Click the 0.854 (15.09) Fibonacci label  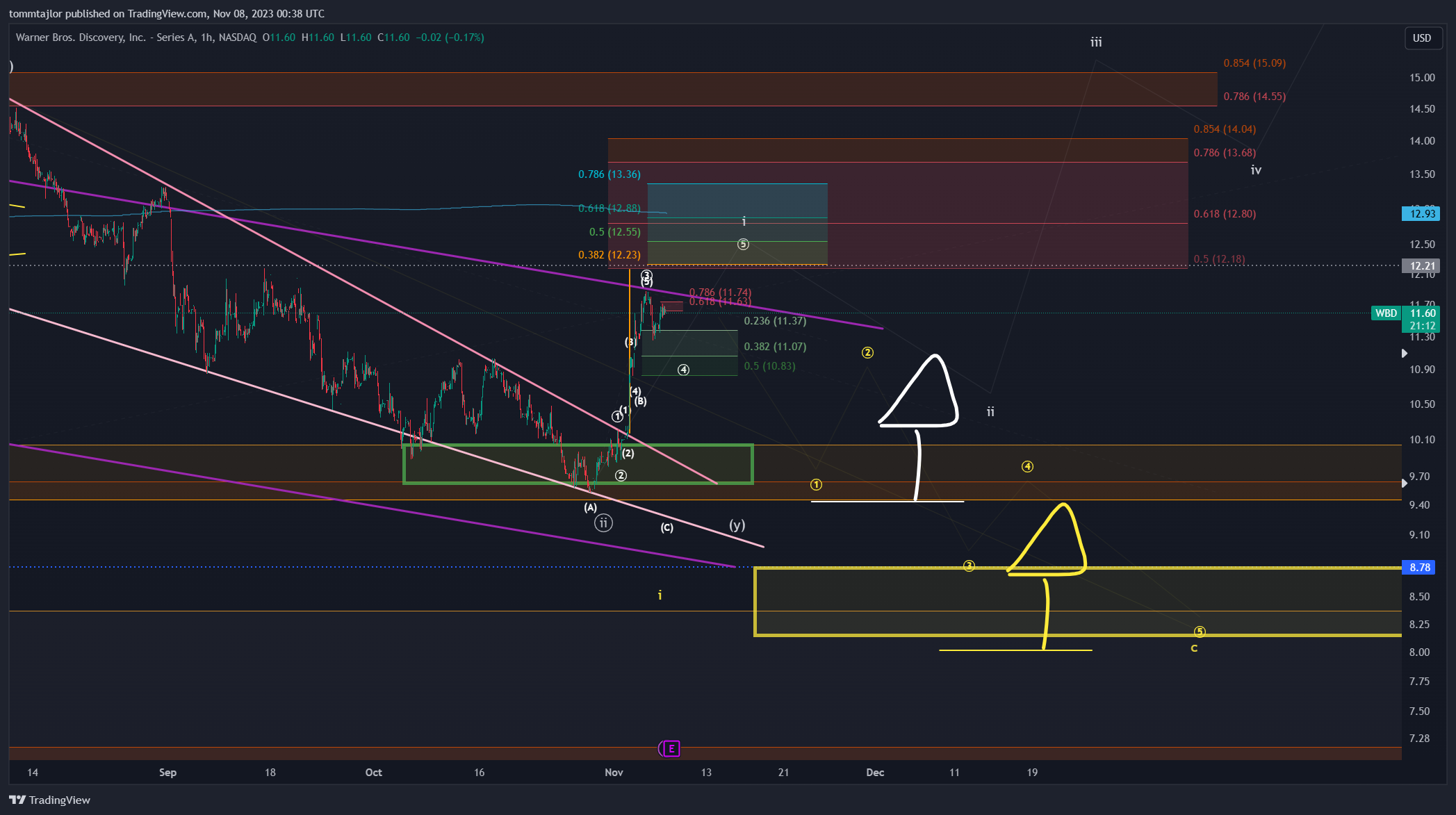(x=1254, y=63)
